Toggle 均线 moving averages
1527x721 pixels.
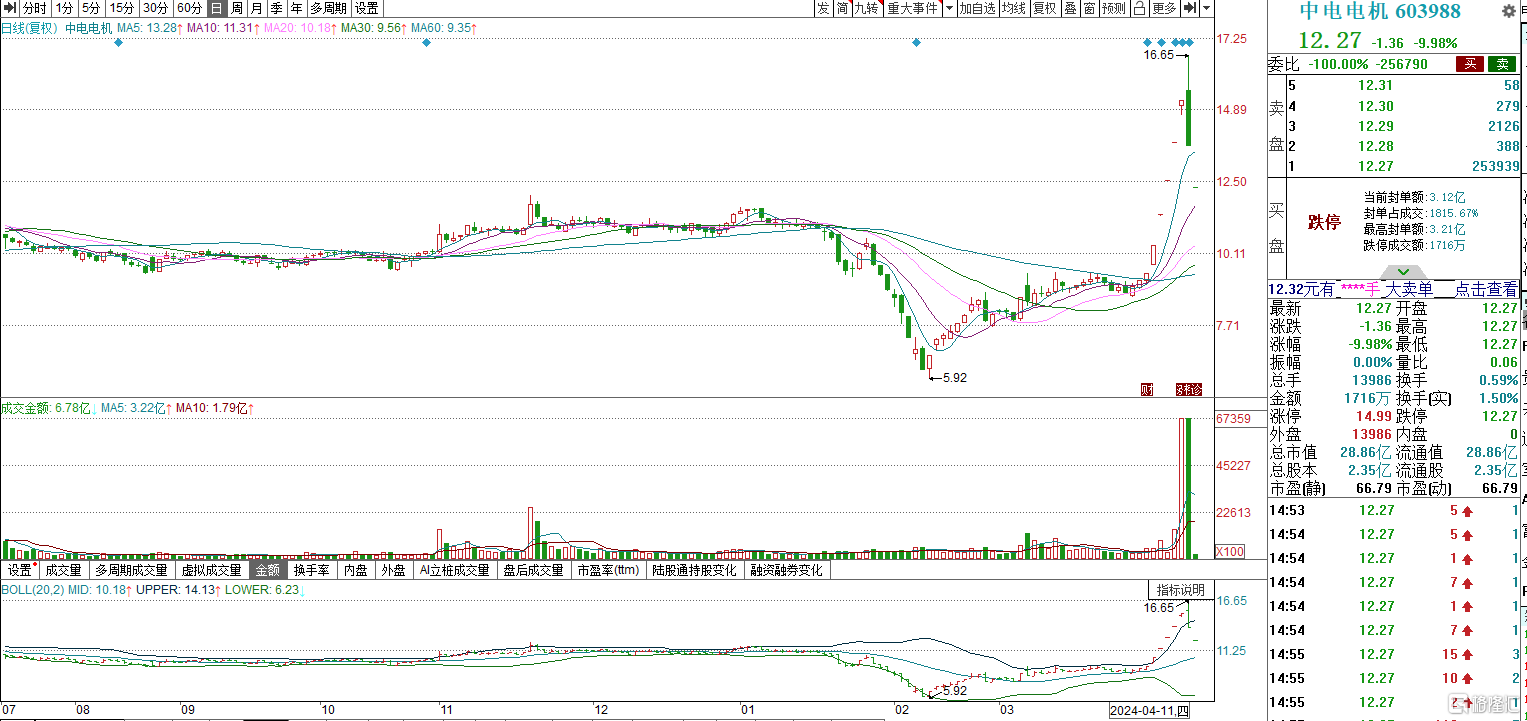[x=1014, y=8]
